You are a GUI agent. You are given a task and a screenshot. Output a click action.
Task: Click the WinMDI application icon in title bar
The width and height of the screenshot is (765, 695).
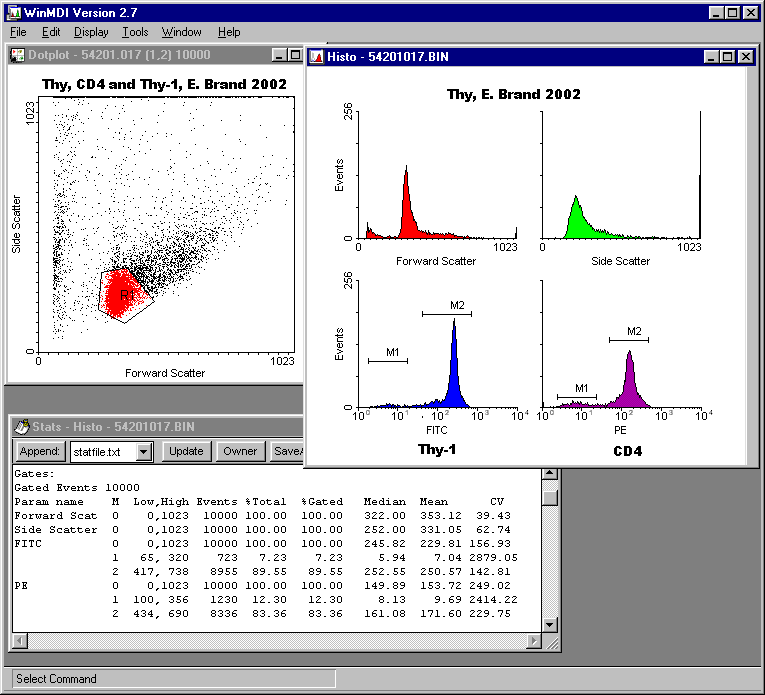tap(12, 12)
